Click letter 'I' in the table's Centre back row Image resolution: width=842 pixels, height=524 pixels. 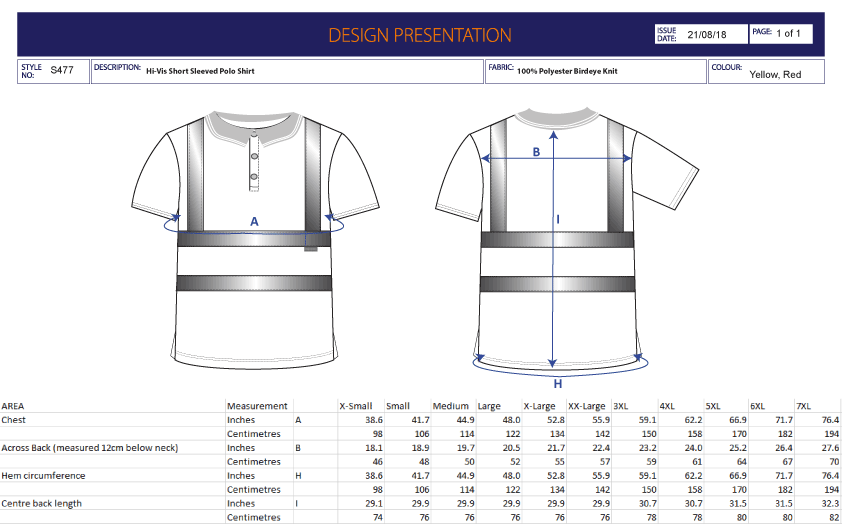[x=296, y=504]
